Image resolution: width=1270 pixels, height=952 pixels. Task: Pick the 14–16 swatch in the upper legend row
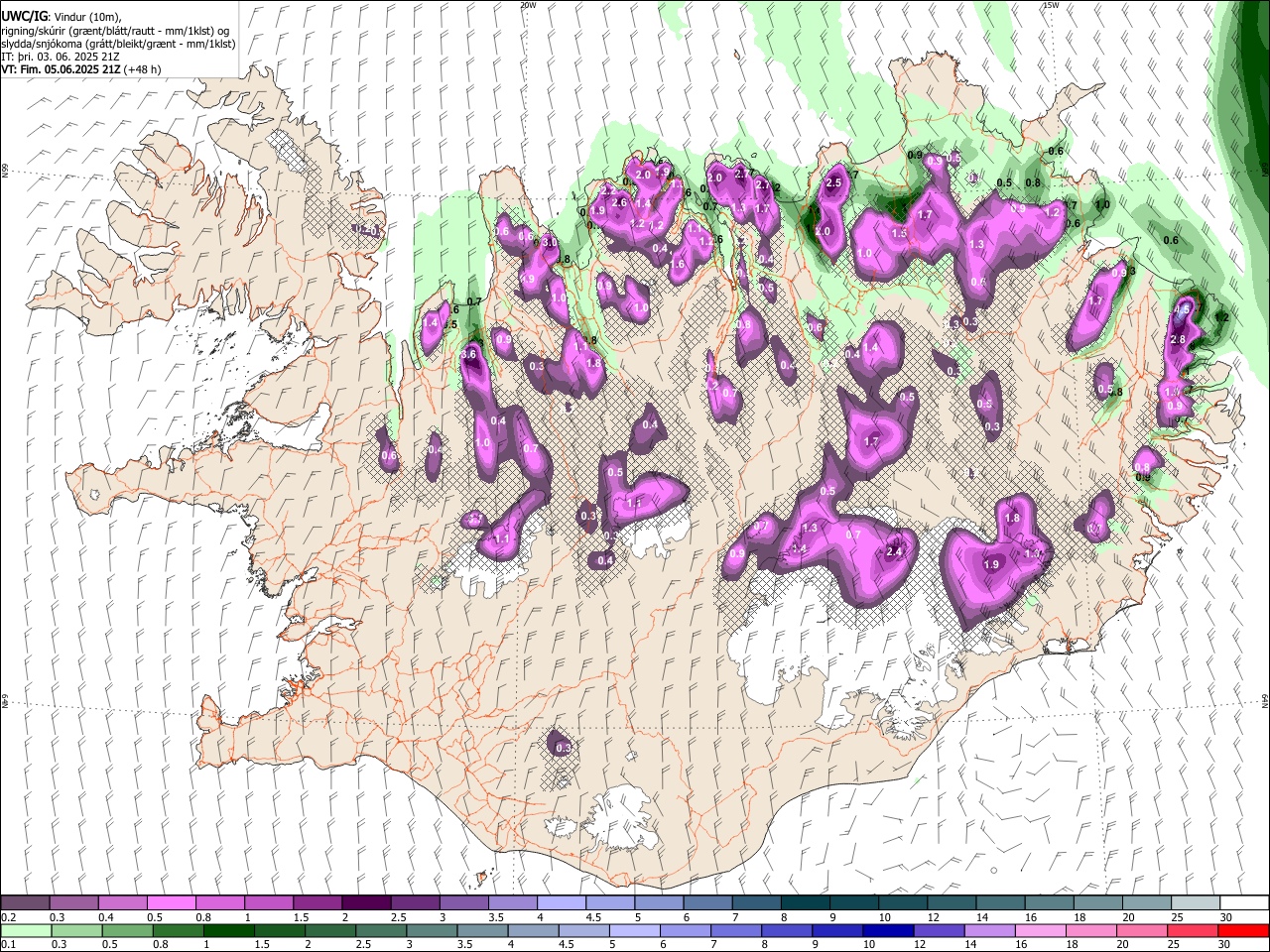(x=1001, y=902)
